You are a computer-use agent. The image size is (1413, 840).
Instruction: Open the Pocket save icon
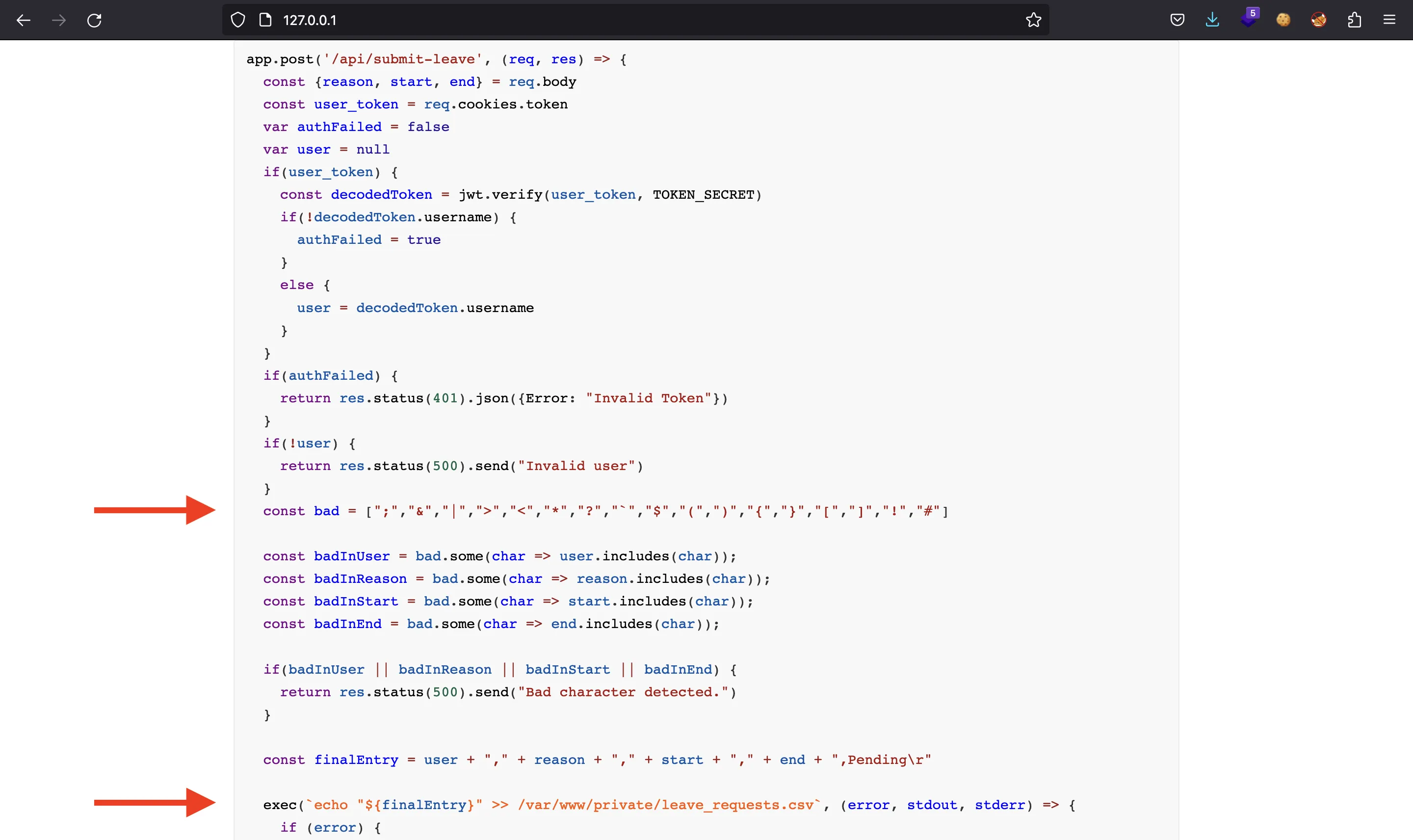coord(1177,21)
